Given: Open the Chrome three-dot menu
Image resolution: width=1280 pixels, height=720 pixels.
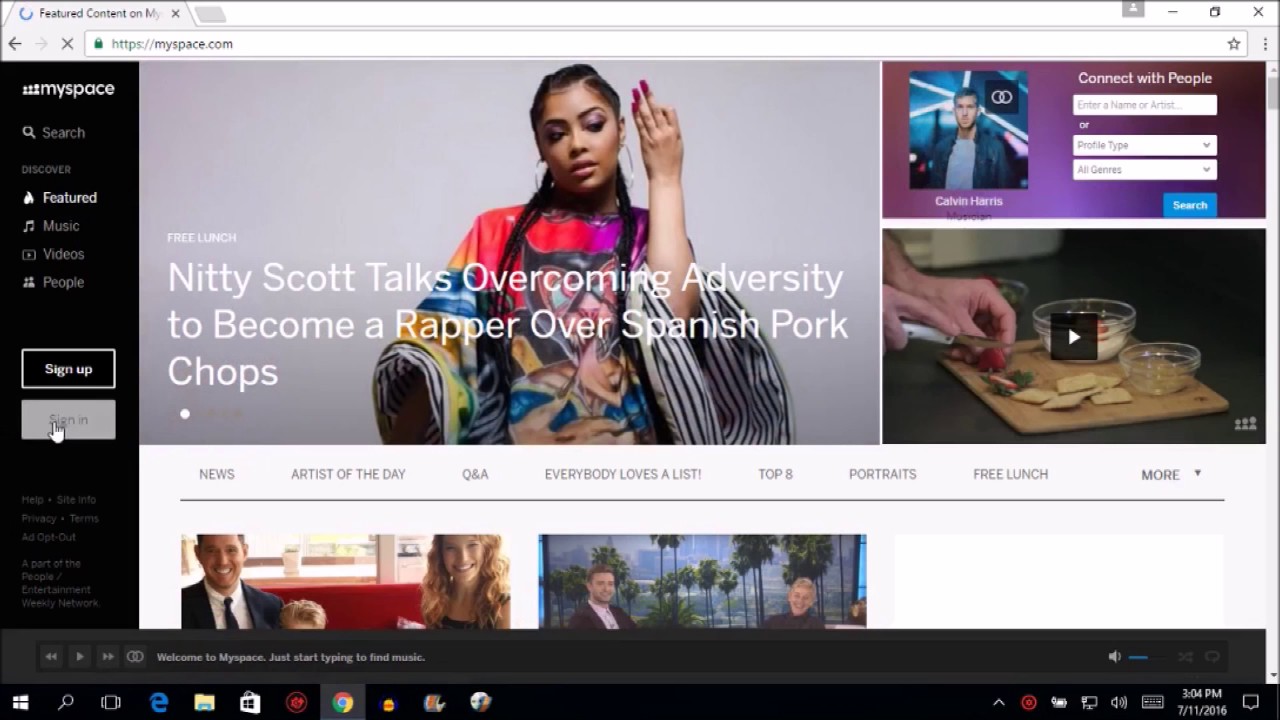Looking at the screenshot, I should click(x=1265, y=44).
